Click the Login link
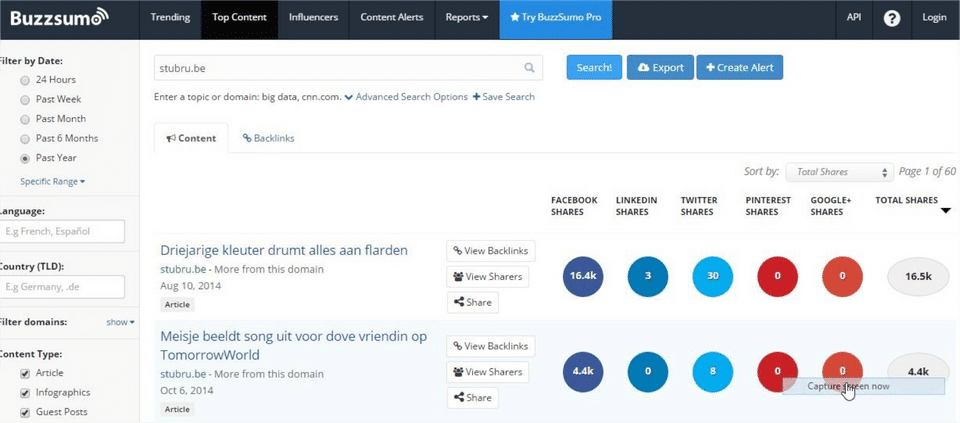Image resolution: width=960 pixels, height=423 pixels. pyautogui.click(x=934, y=17)
